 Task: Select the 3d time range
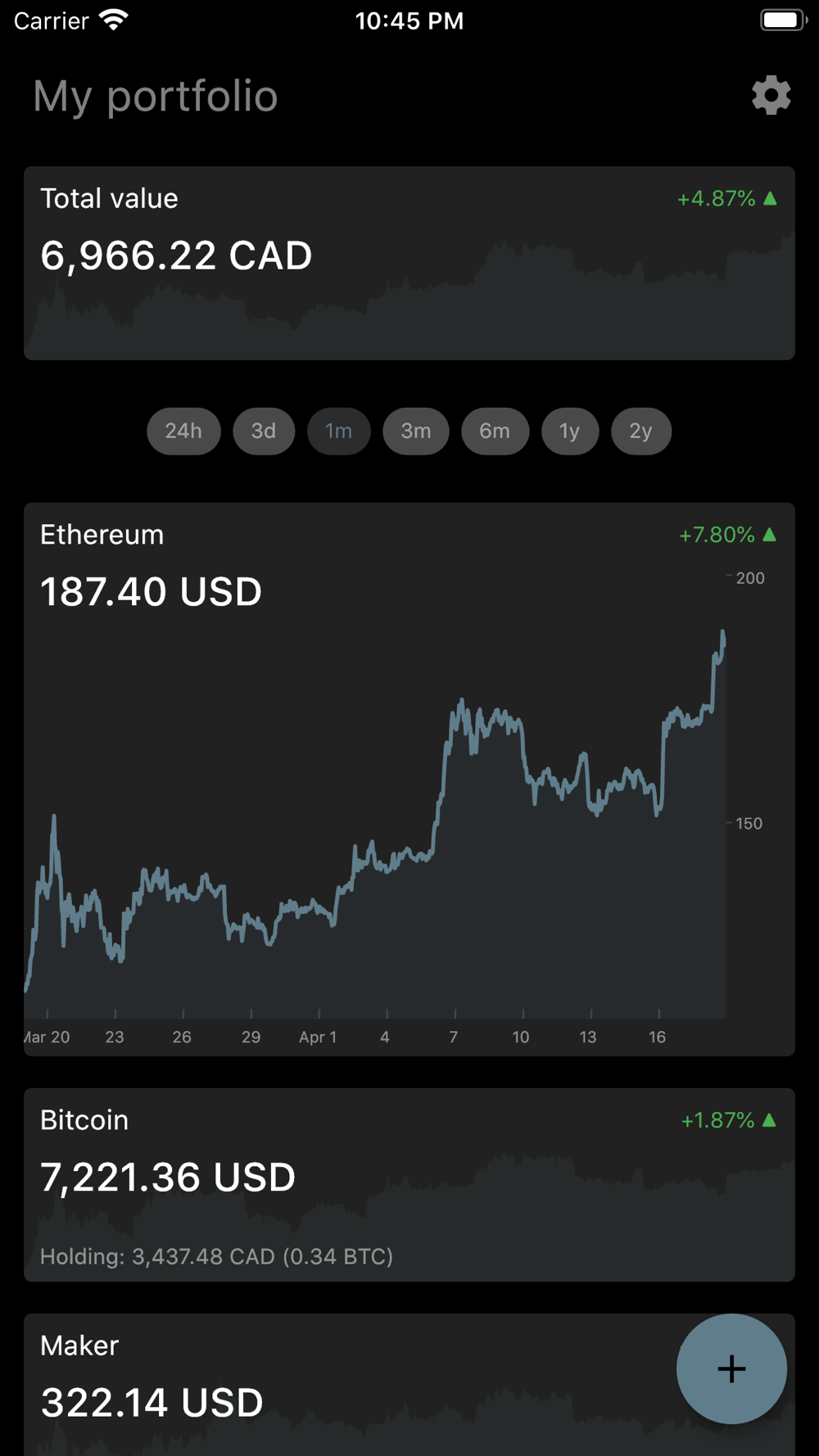(264, 431)
